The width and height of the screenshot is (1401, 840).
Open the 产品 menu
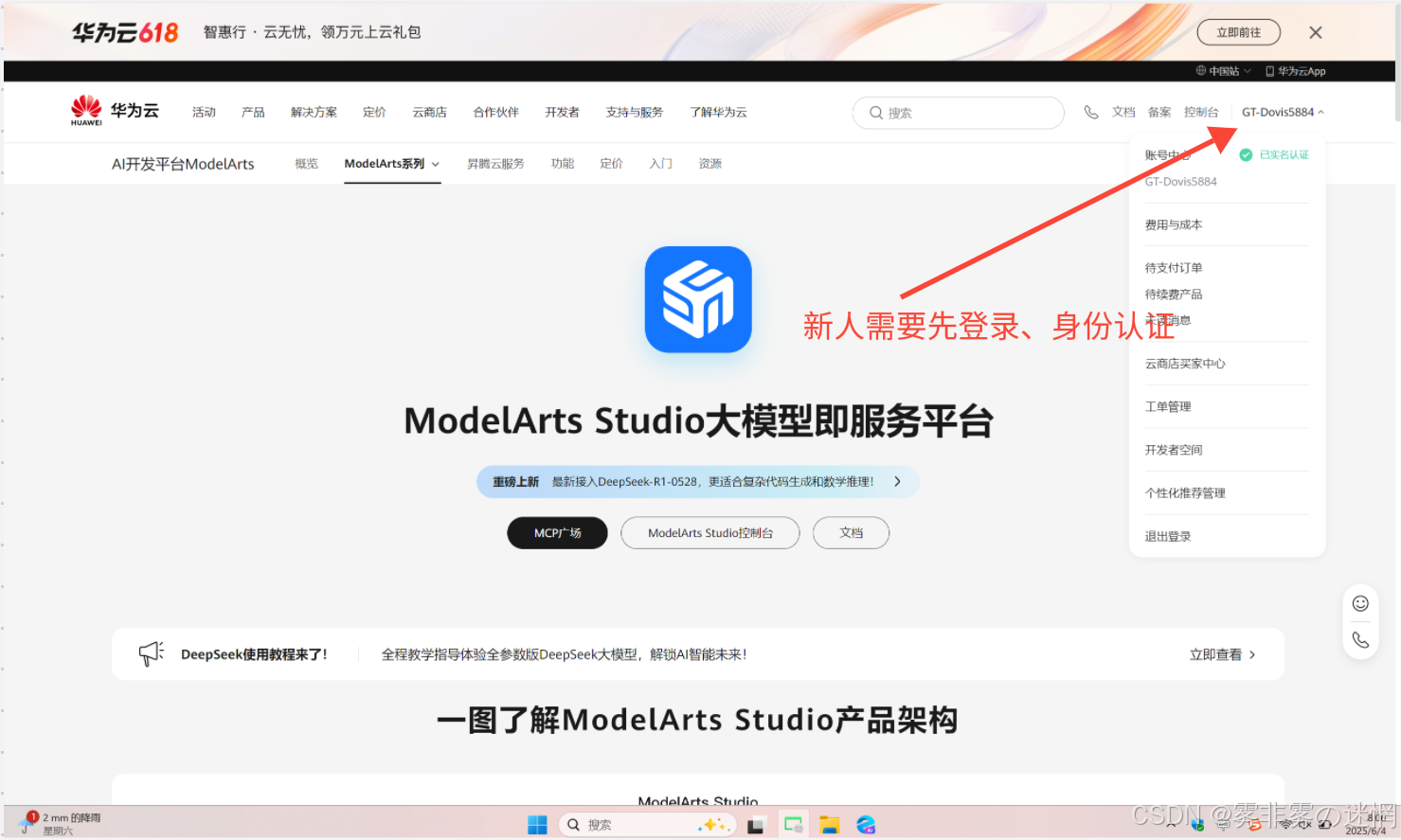click(253, 112)
